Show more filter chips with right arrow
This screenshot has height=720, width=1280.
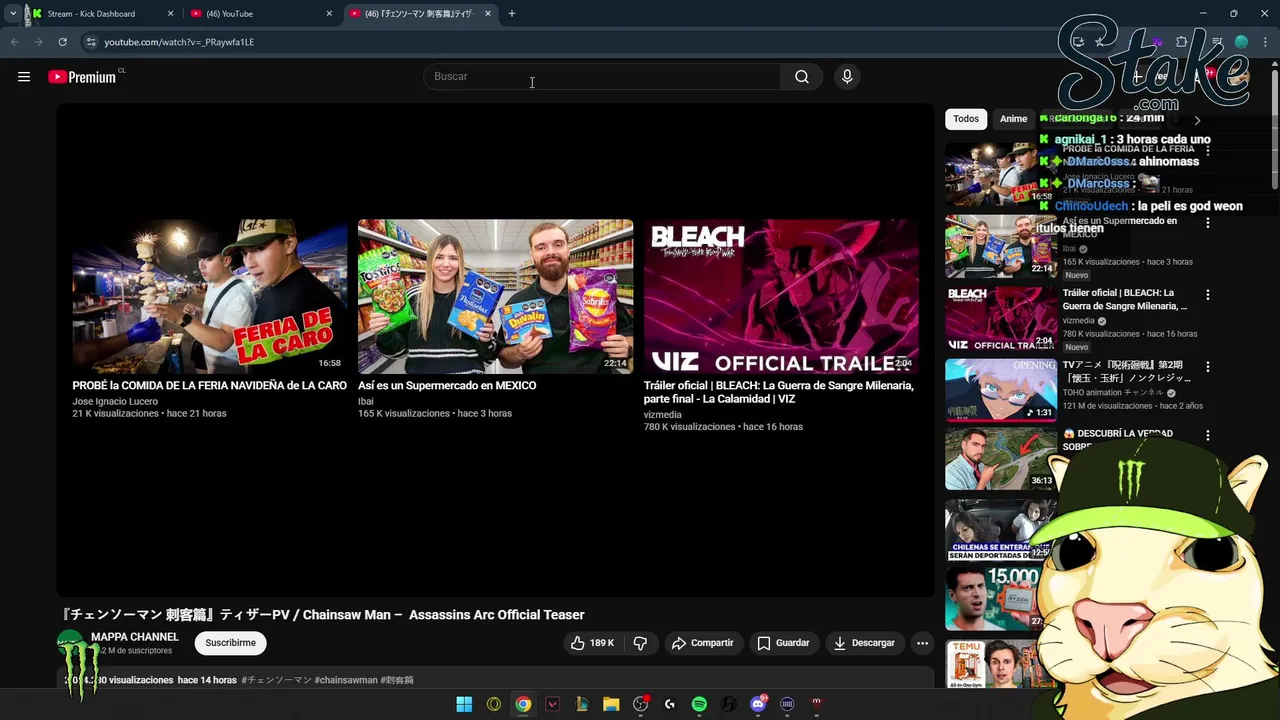[x=1197, y=119]
